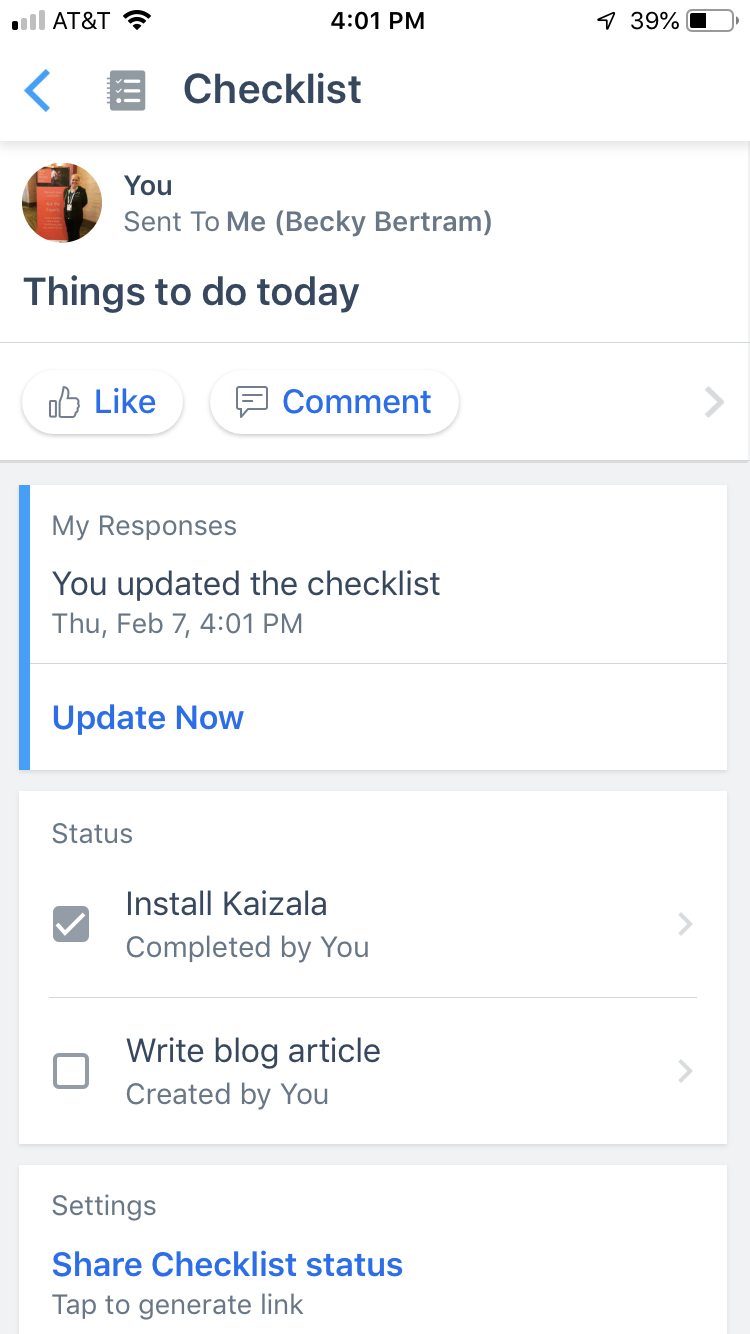Tap the Wi-Fi status icon
This screenshot has height=1334, width=750.
coord(135,21)
